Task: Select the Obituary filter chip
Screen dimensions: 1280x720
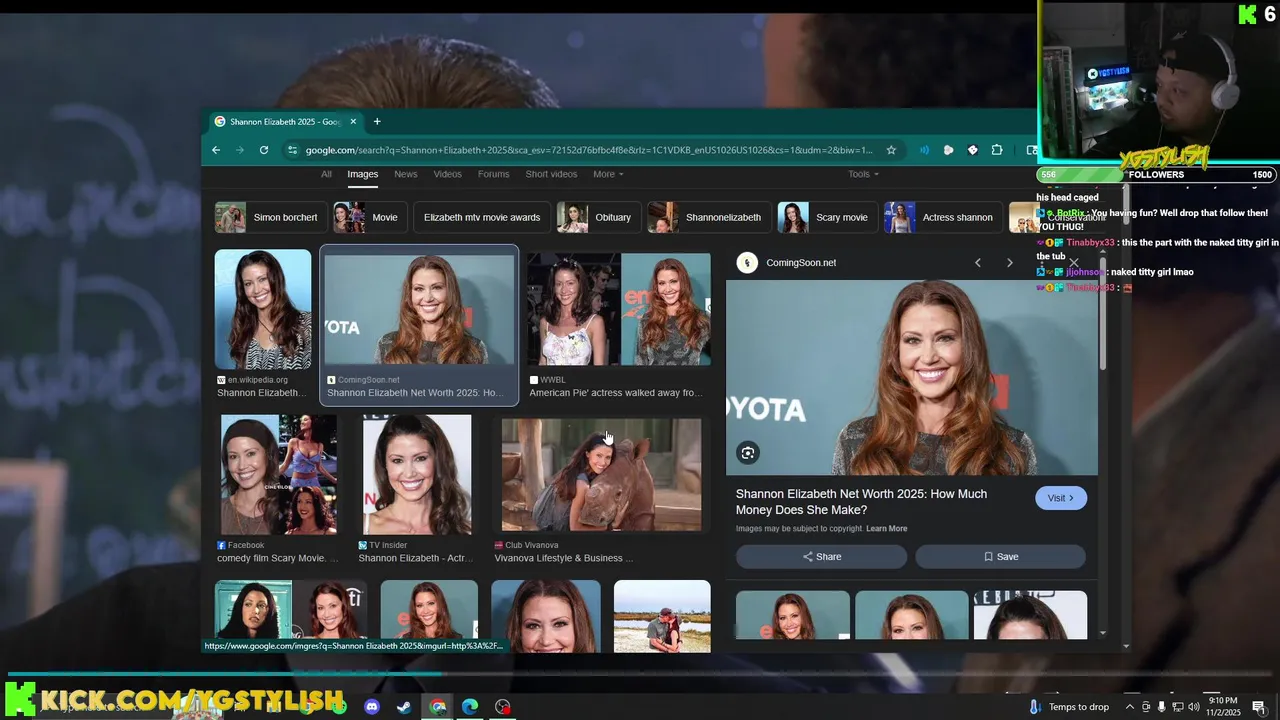Action: coord(598,217)
